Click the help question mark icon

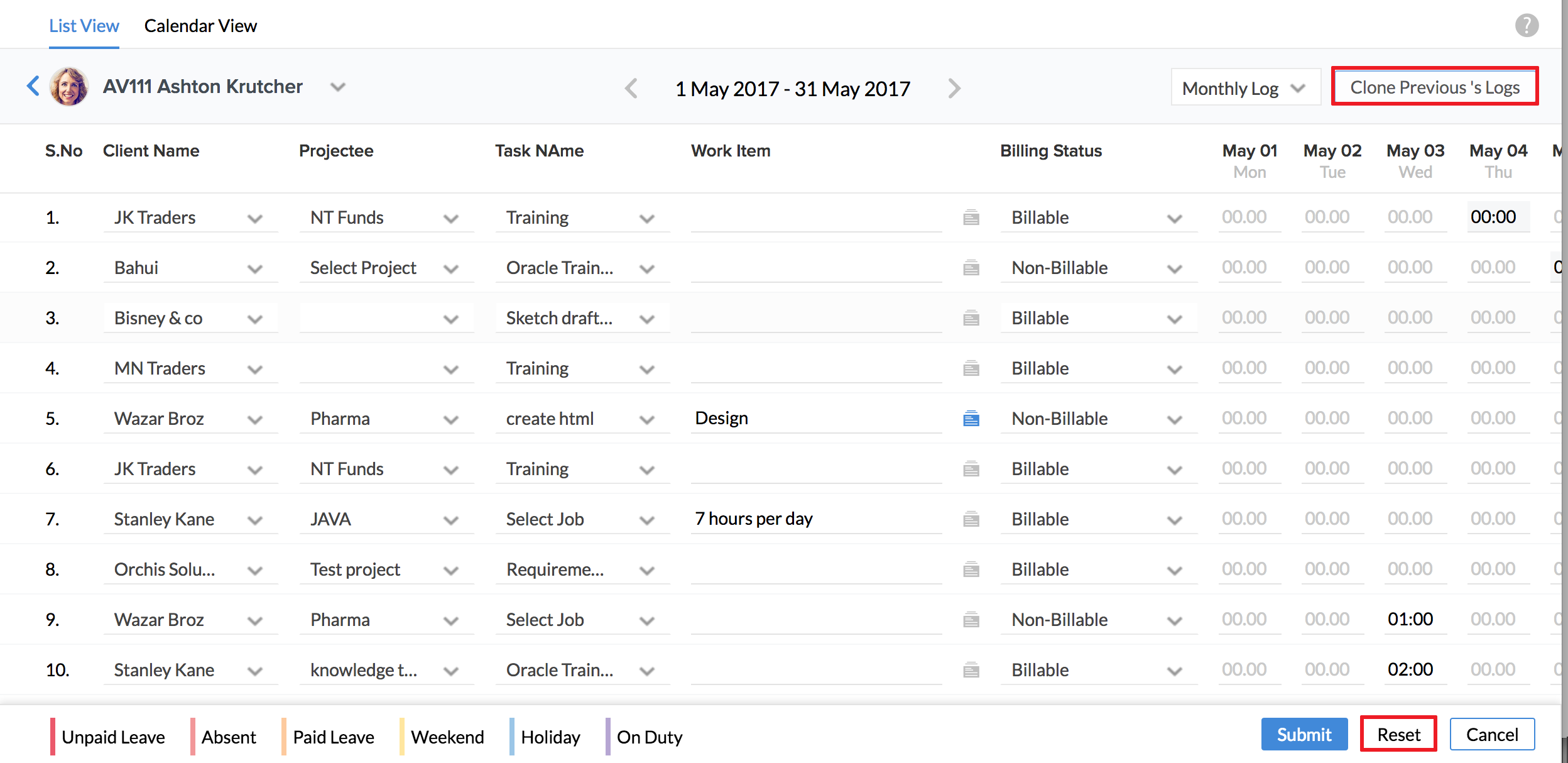tap(1527, 26)
